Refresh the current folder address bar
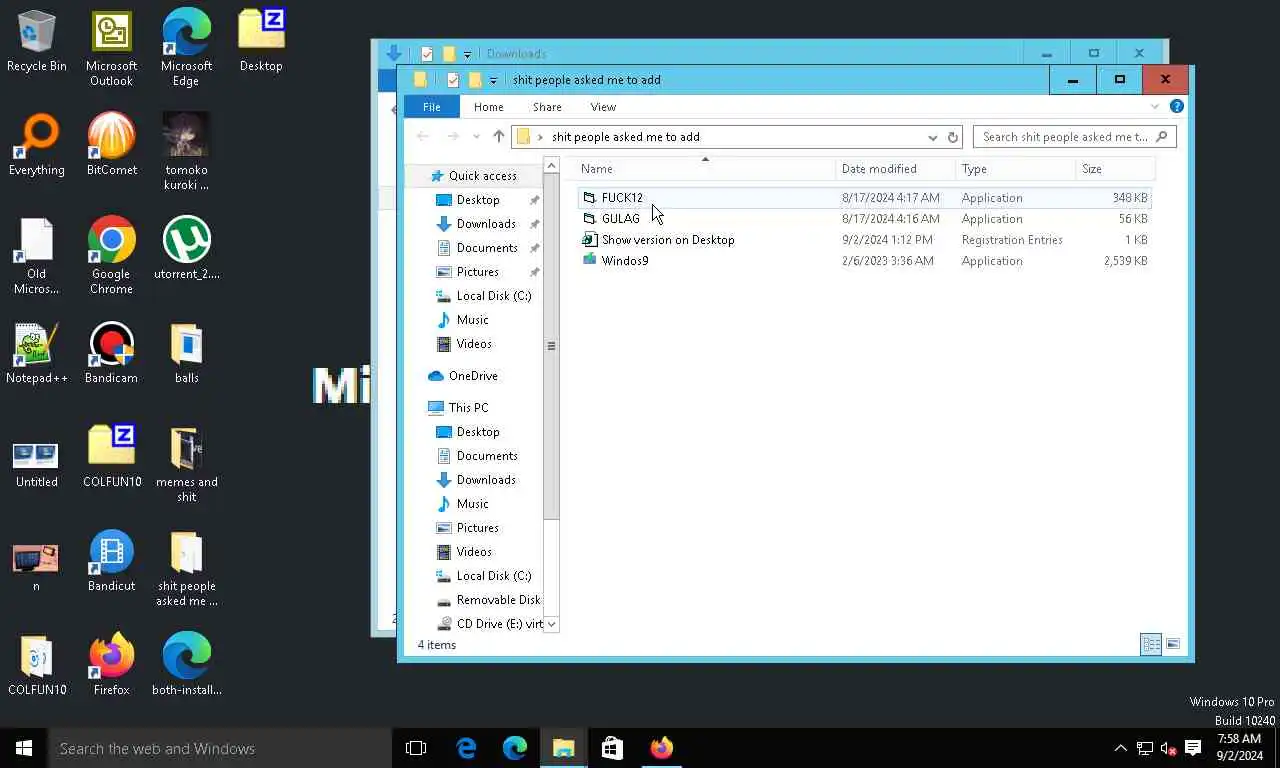 pyautogui.click(x=953, y=137)
